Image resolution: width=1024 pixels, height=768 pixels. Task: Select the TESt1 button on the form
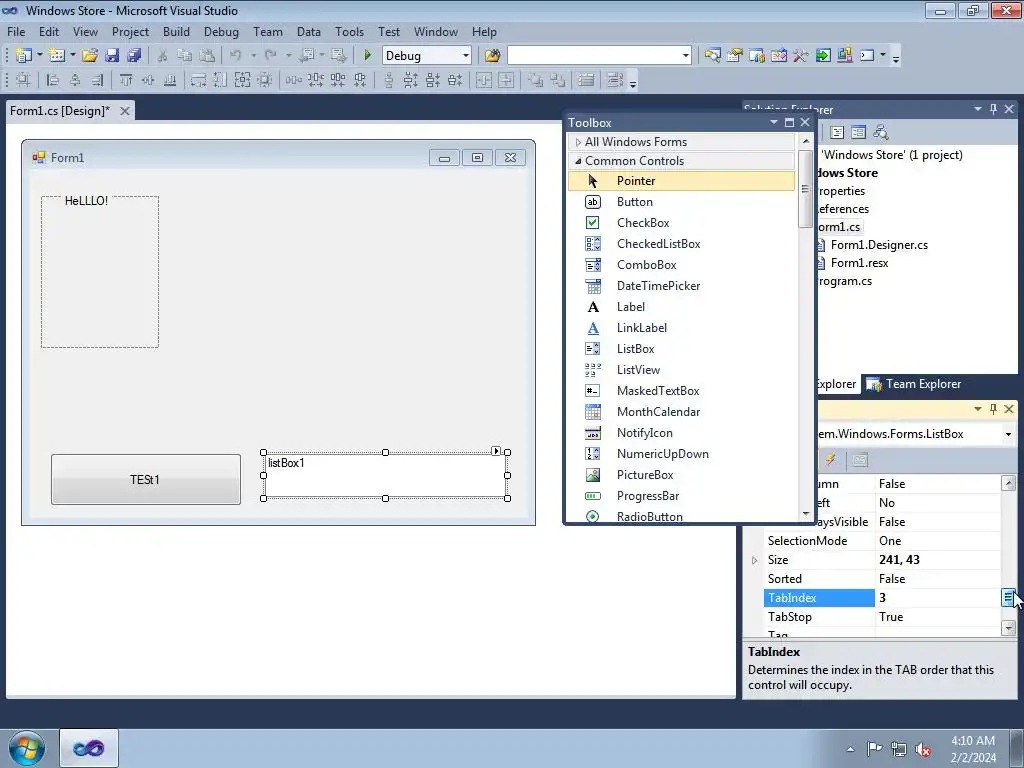click(146, 479)
